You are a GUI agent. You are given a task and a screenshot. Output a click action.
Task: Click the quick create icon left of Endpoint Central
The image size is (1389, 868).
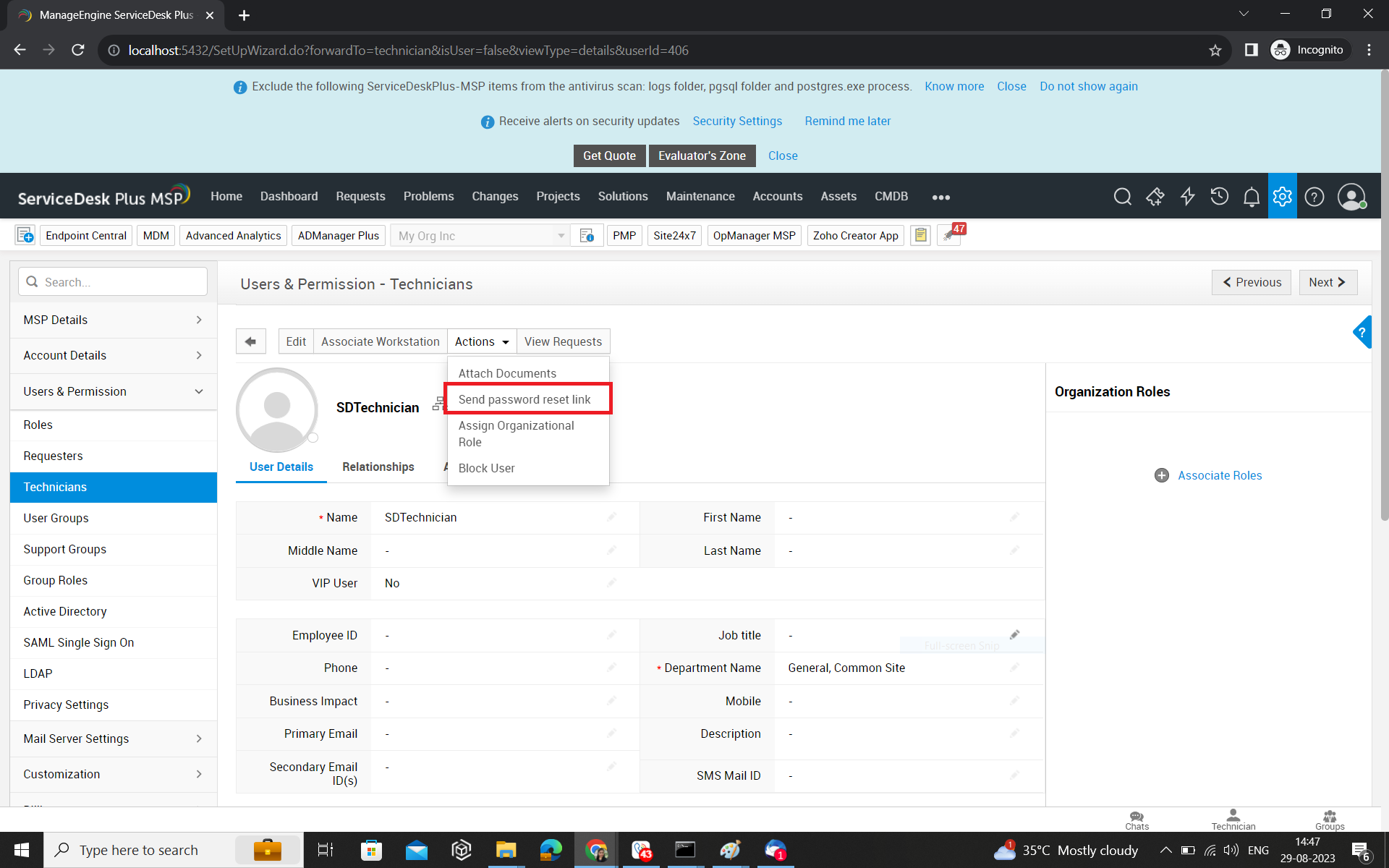25,235
